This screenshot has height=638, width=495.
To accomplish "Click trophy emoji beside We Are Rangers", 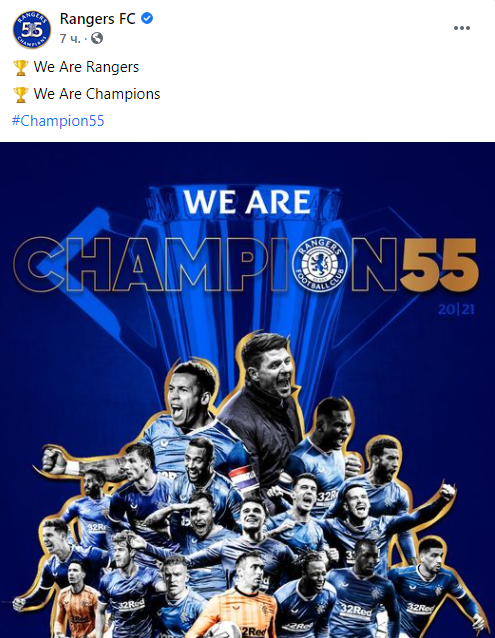I will point(21,68).
